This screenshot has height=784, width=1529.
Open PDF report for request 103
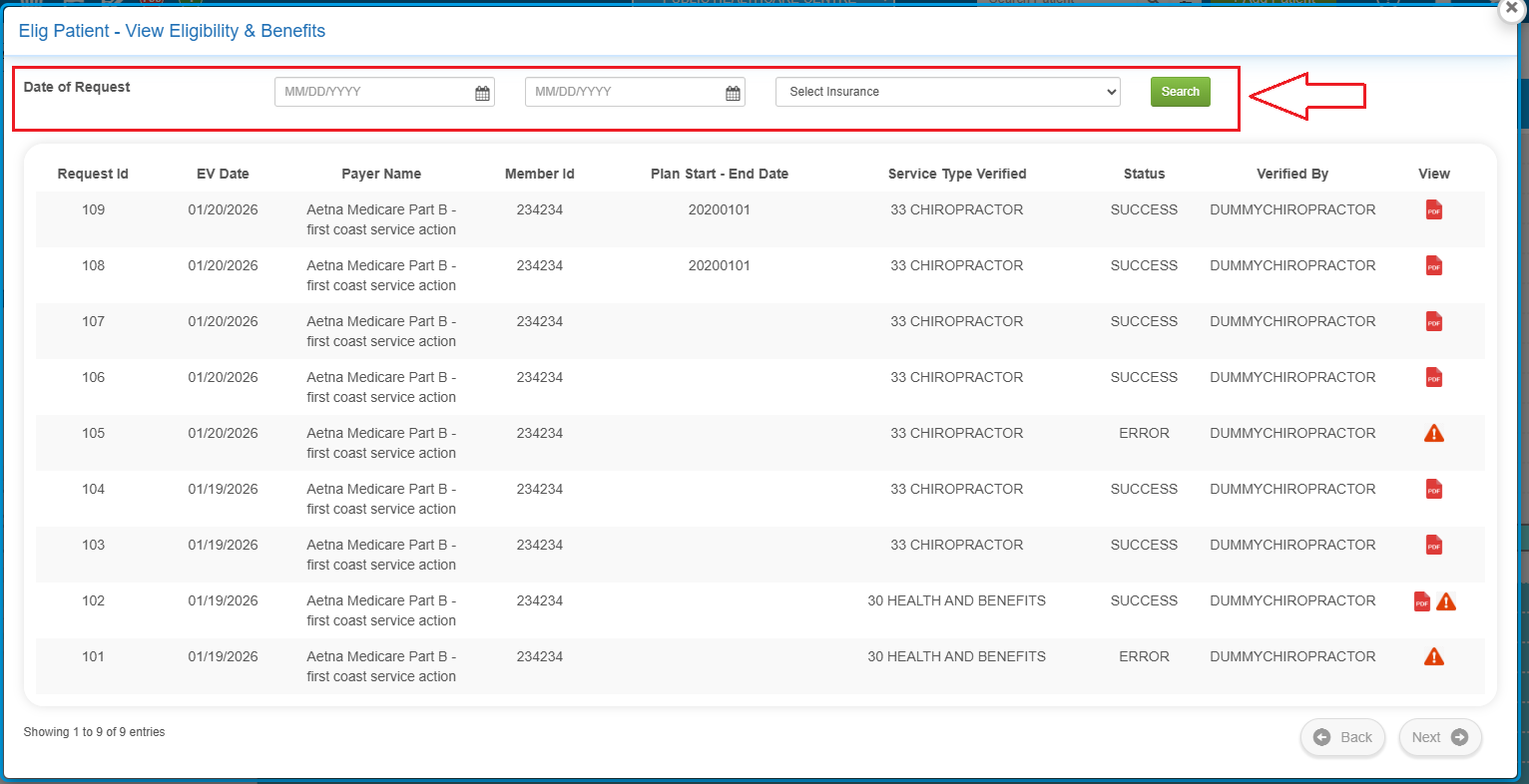click(1433, 546)
